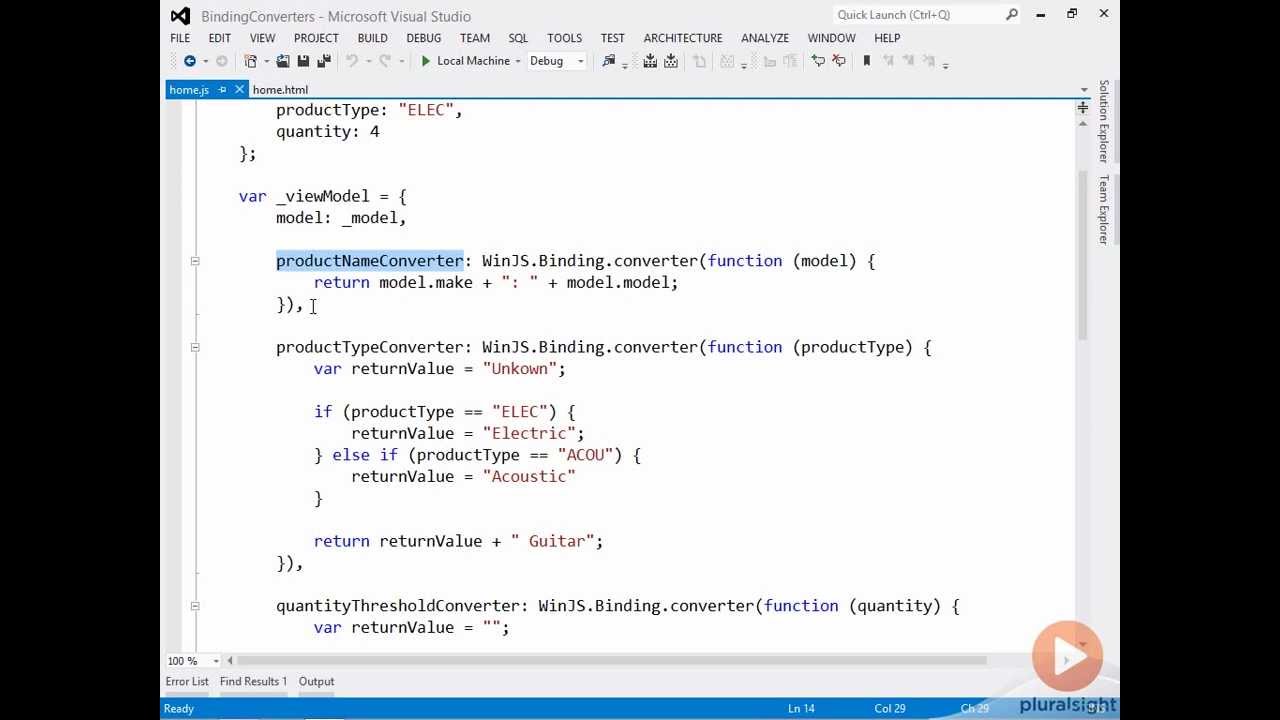Click the Save floppy disk icon
Image resolution: width=1280 pixels, height=720 pixels.
coord(303,61)
